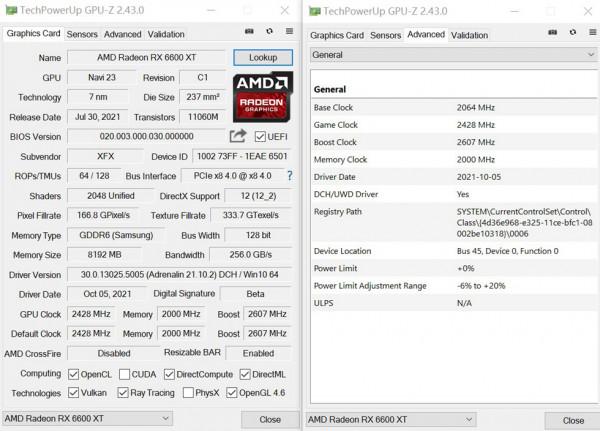Viewport: 600px width, 431px height.
Task: Click the Shaders 2048 Unified field
Action: [x=111, y=196]
